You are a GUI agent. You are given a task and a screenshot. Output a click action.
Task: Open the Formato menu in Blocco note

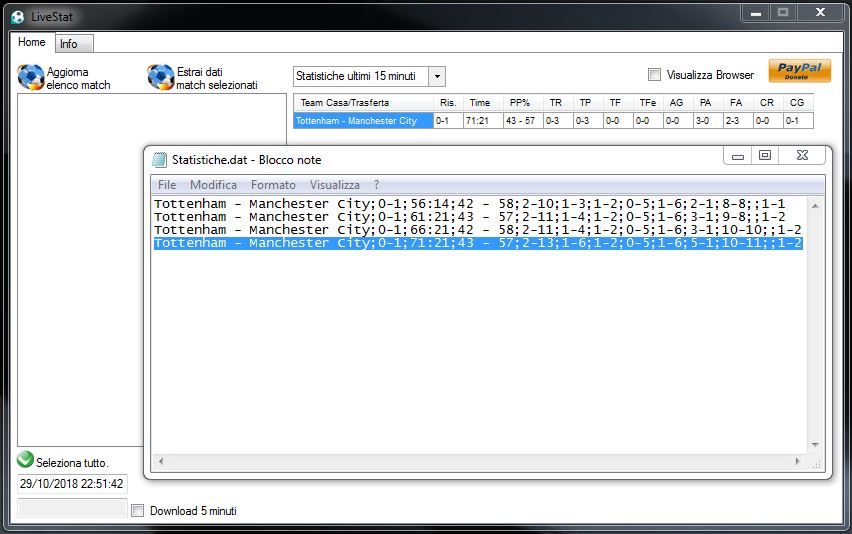coord(273,185)
